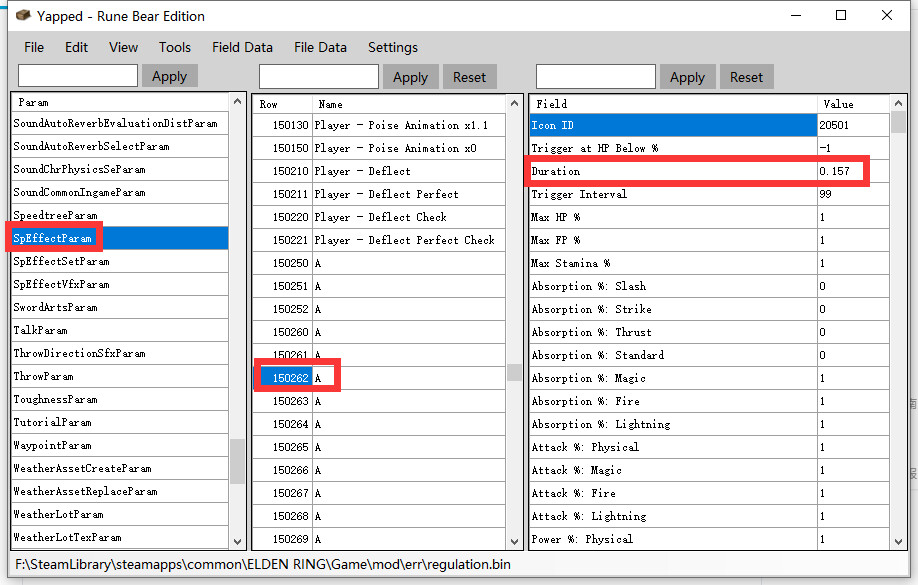Click the Row list scrollbar thumb
Viewport: 918px width, 585px height.
pyautogui.click(x=514, y=372)
